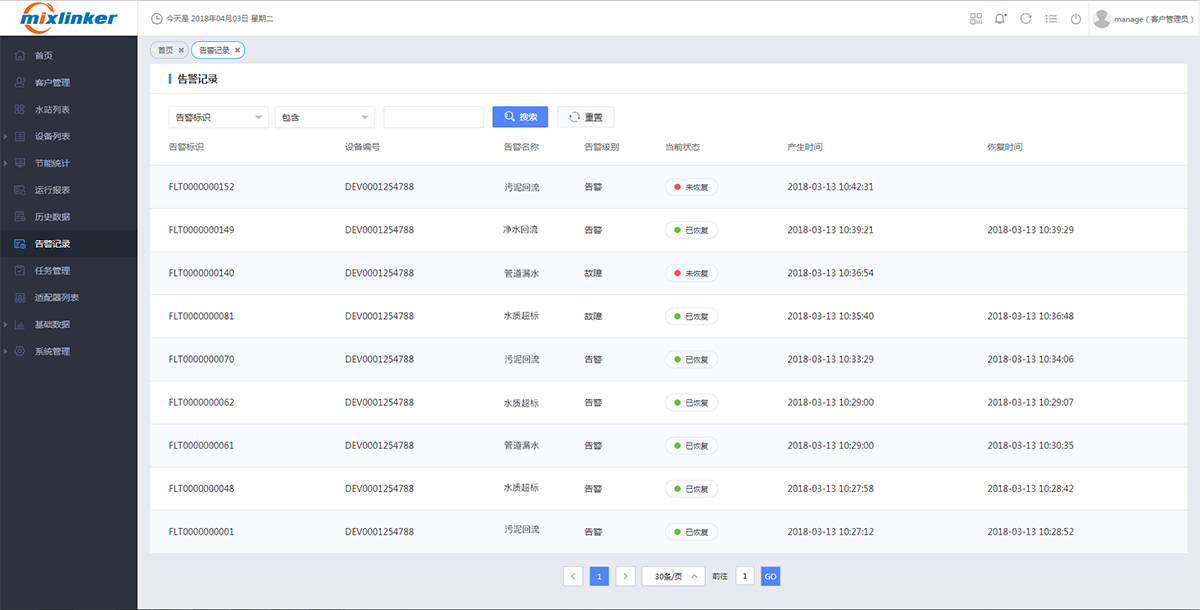Click the GO page jump button
This screenshot has width=1200, height=610.
(x=770, y=576)
